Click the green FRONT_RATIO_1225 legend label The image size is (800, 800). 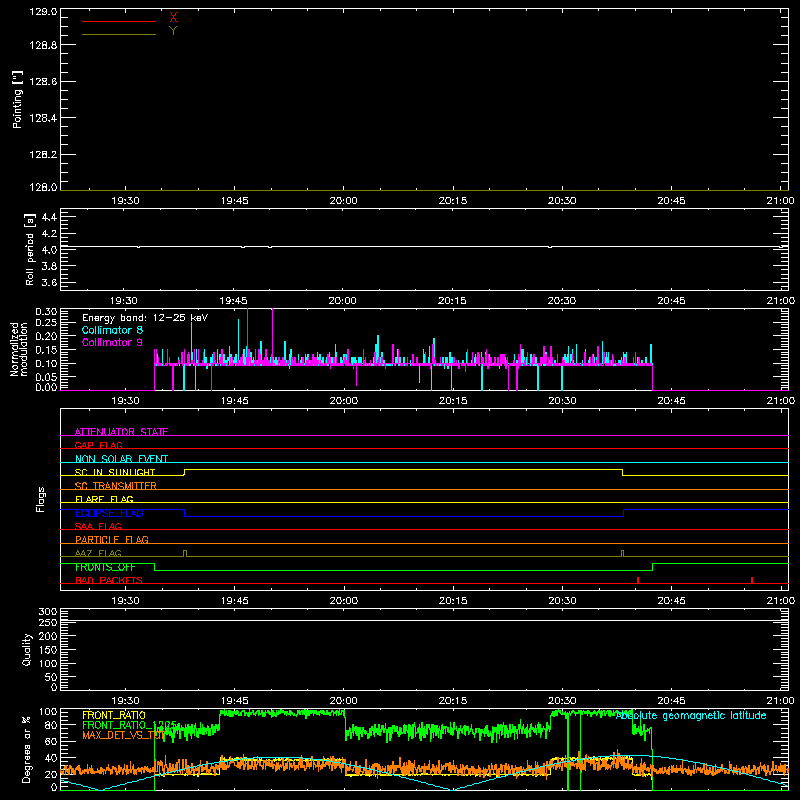click(x=130, y=725)
